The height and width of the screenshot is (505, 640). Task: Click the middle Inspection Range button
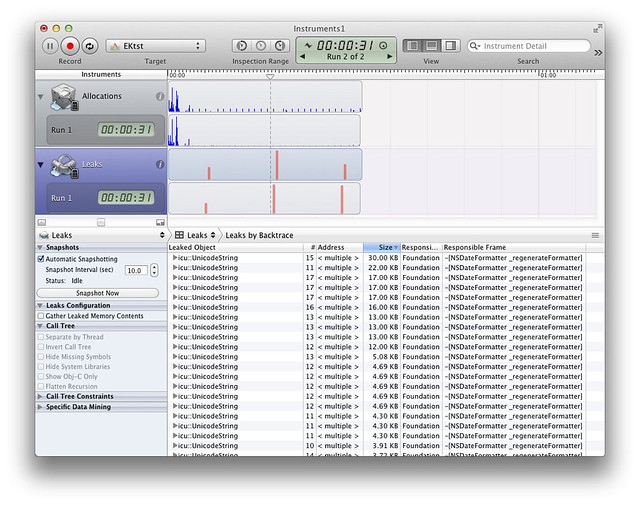pos(261,46)
